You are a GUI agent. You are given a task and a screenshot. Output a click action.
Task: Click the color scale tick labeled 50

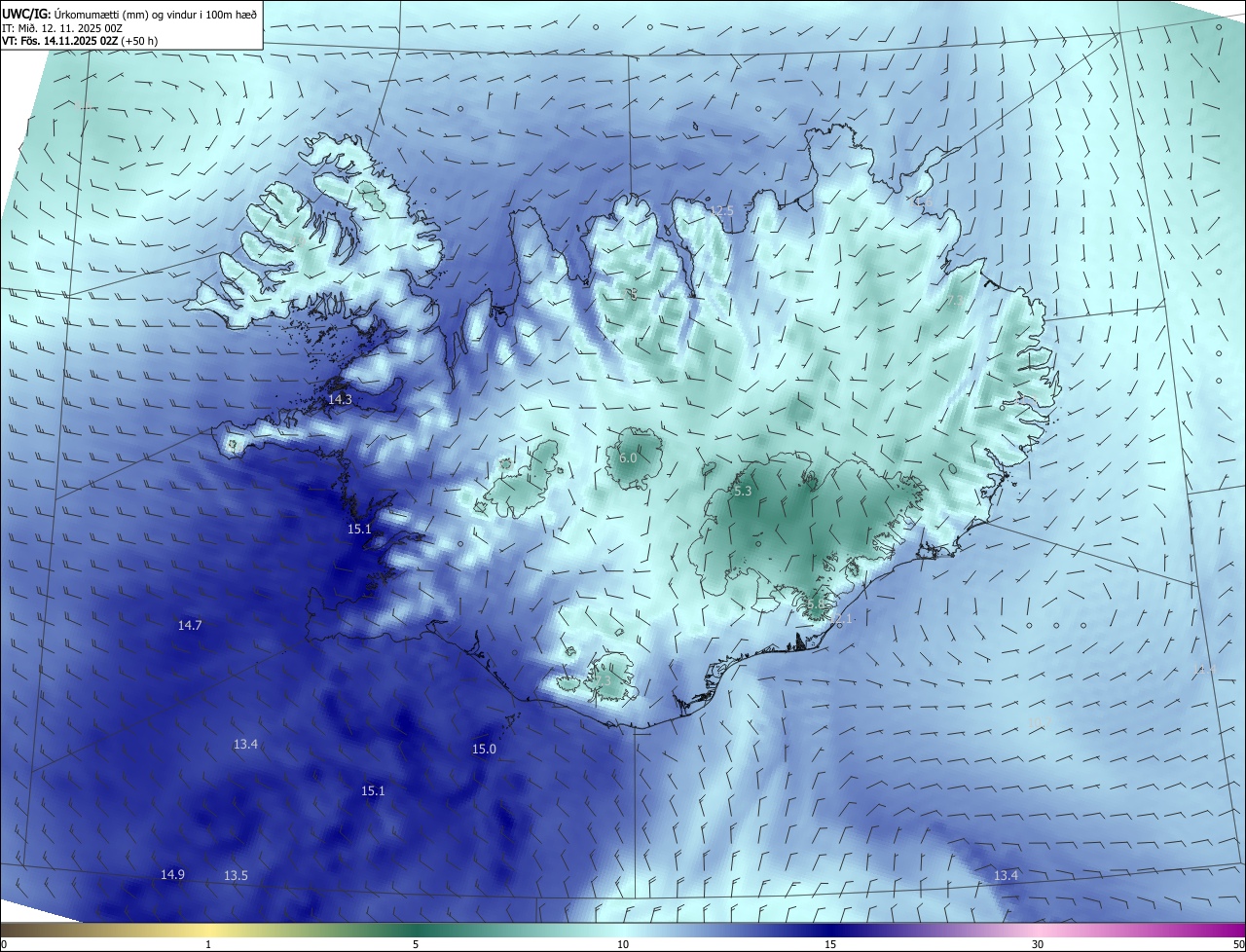pyautogui.click(x=1238, y=944)
